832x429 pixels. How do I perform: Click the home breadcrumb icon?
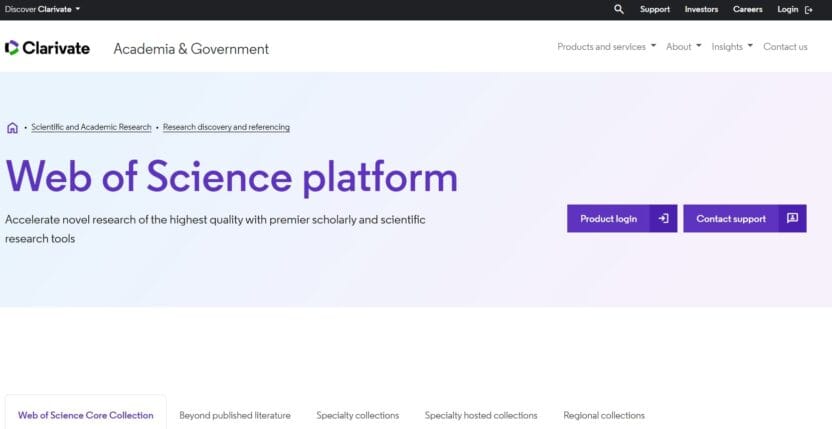[x=12, y=127]
